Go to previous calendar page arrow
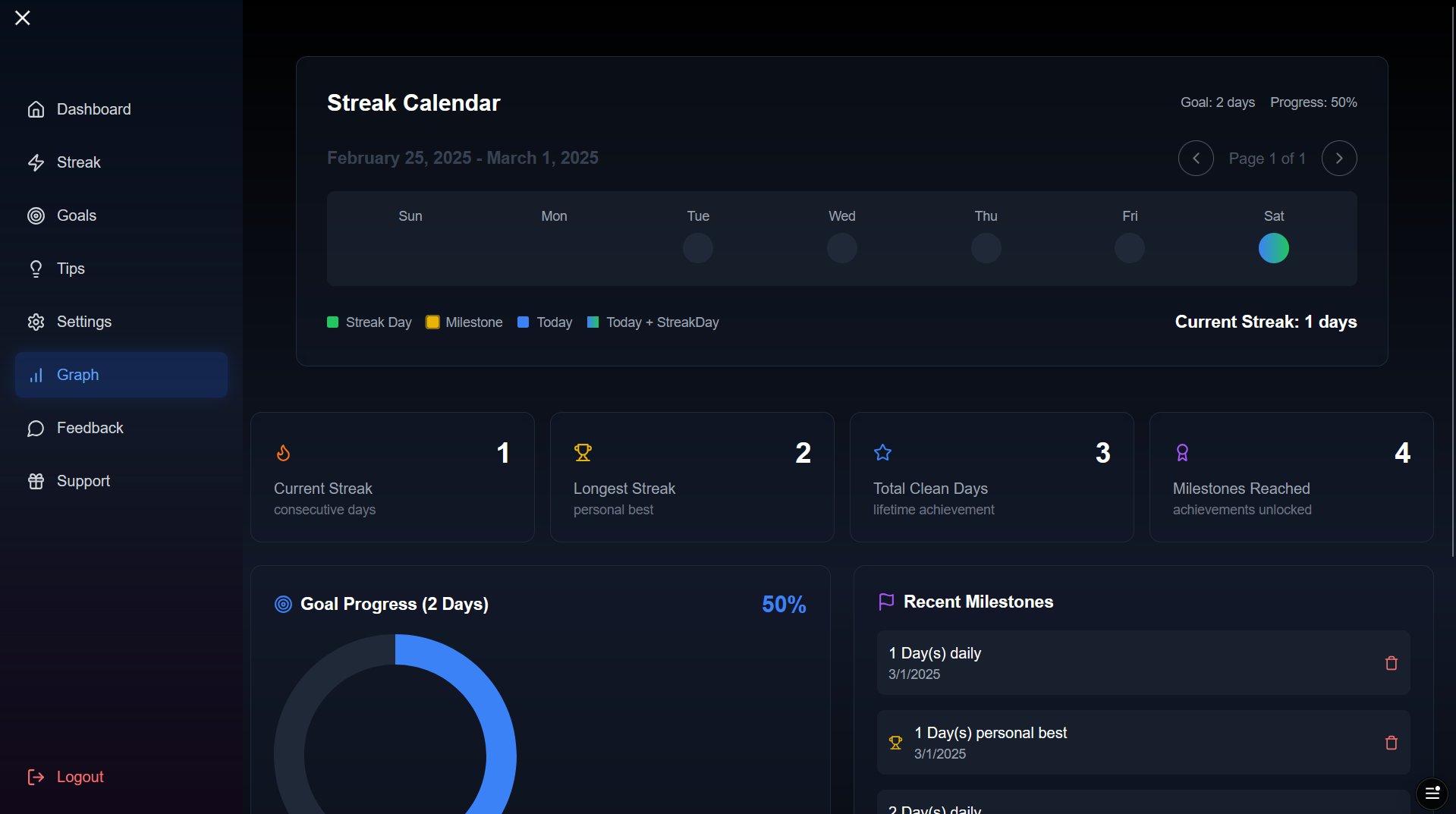1456x814 pixels. point(1196,159)
